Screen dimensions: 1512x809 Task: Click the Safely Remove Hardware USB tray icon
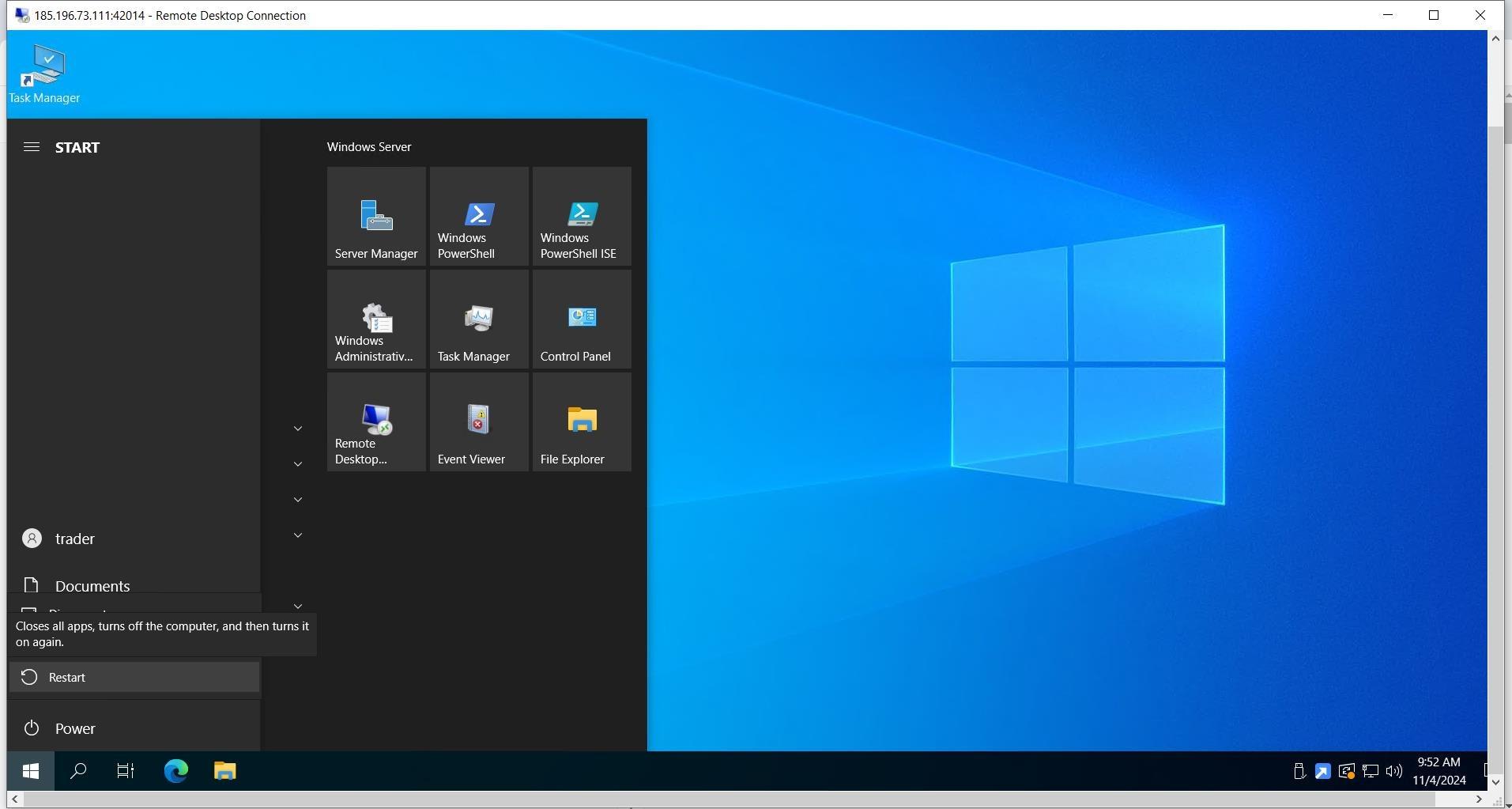point(1299,771)
